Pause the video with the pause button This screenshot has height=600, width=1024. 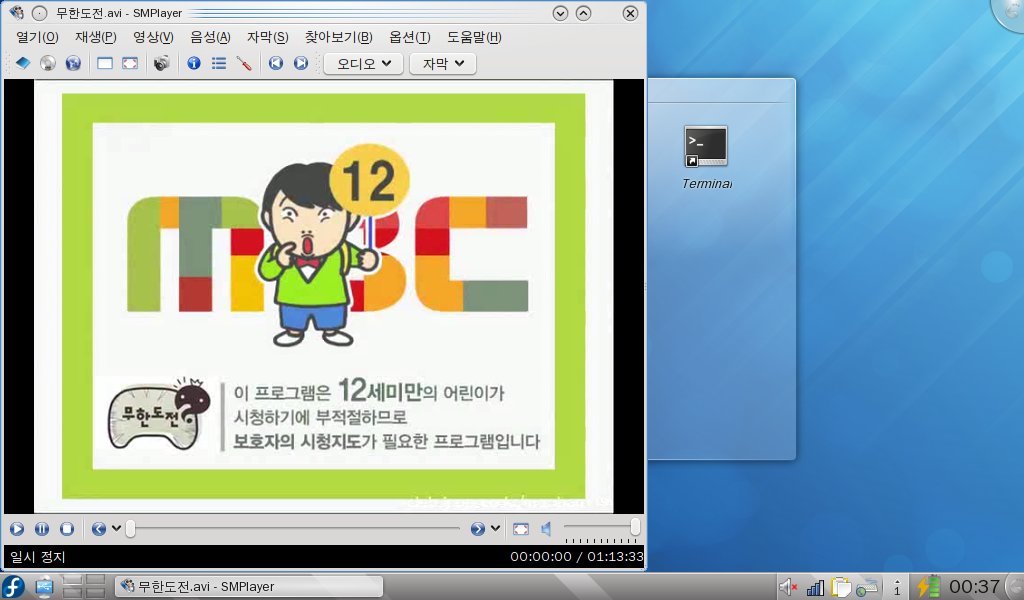42,529
